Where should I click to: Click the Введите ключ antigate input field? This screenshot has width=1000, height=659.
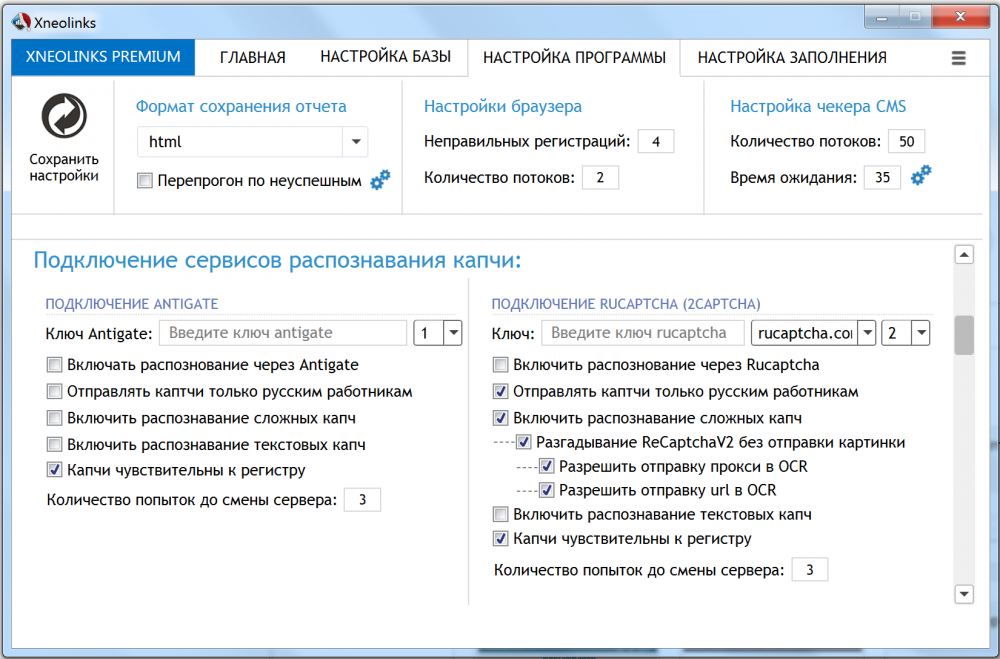283,332
